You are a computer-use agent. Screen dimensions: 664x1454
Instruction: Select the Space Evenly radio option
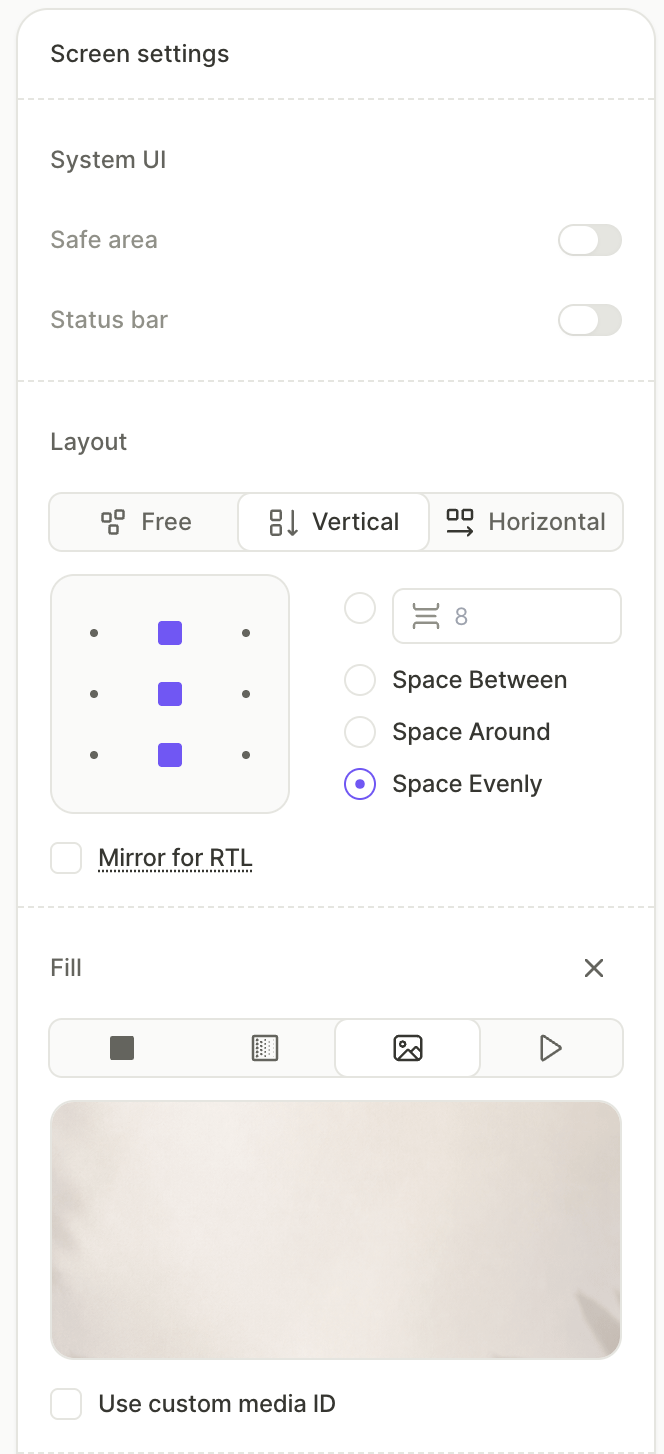click(360, 784)
